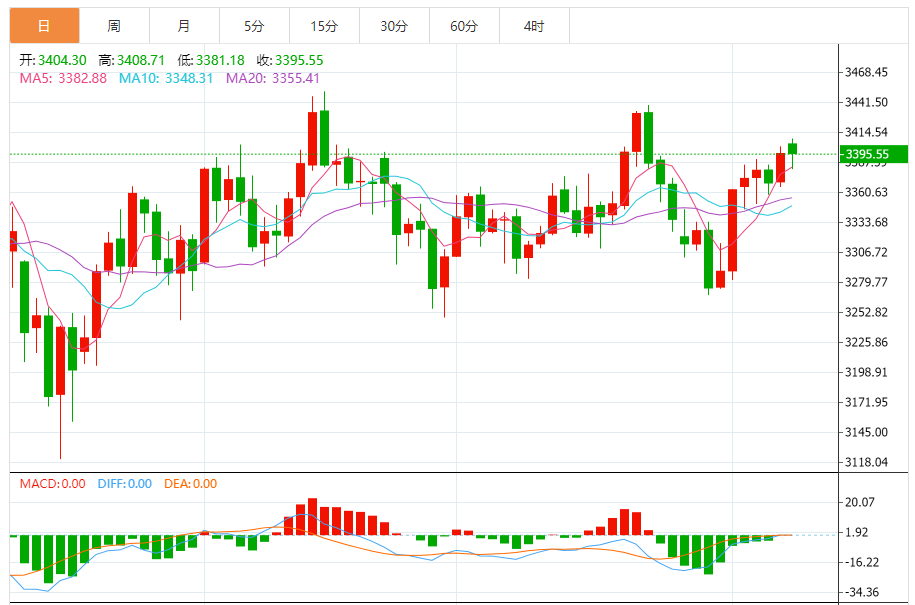Open the 4时 timeframe tab
The width and height of the screenshot is (915, 605).
coord(535,26)
